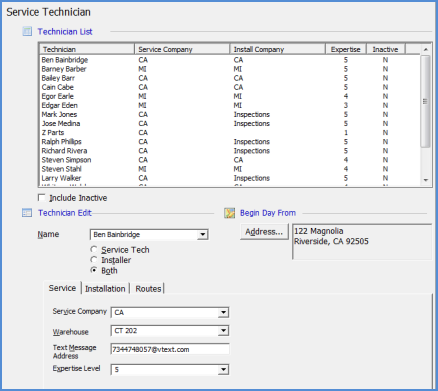The height and width of the screenshot is (391, 438).
Task: Click the Address... button
Action: coord(264,232)
